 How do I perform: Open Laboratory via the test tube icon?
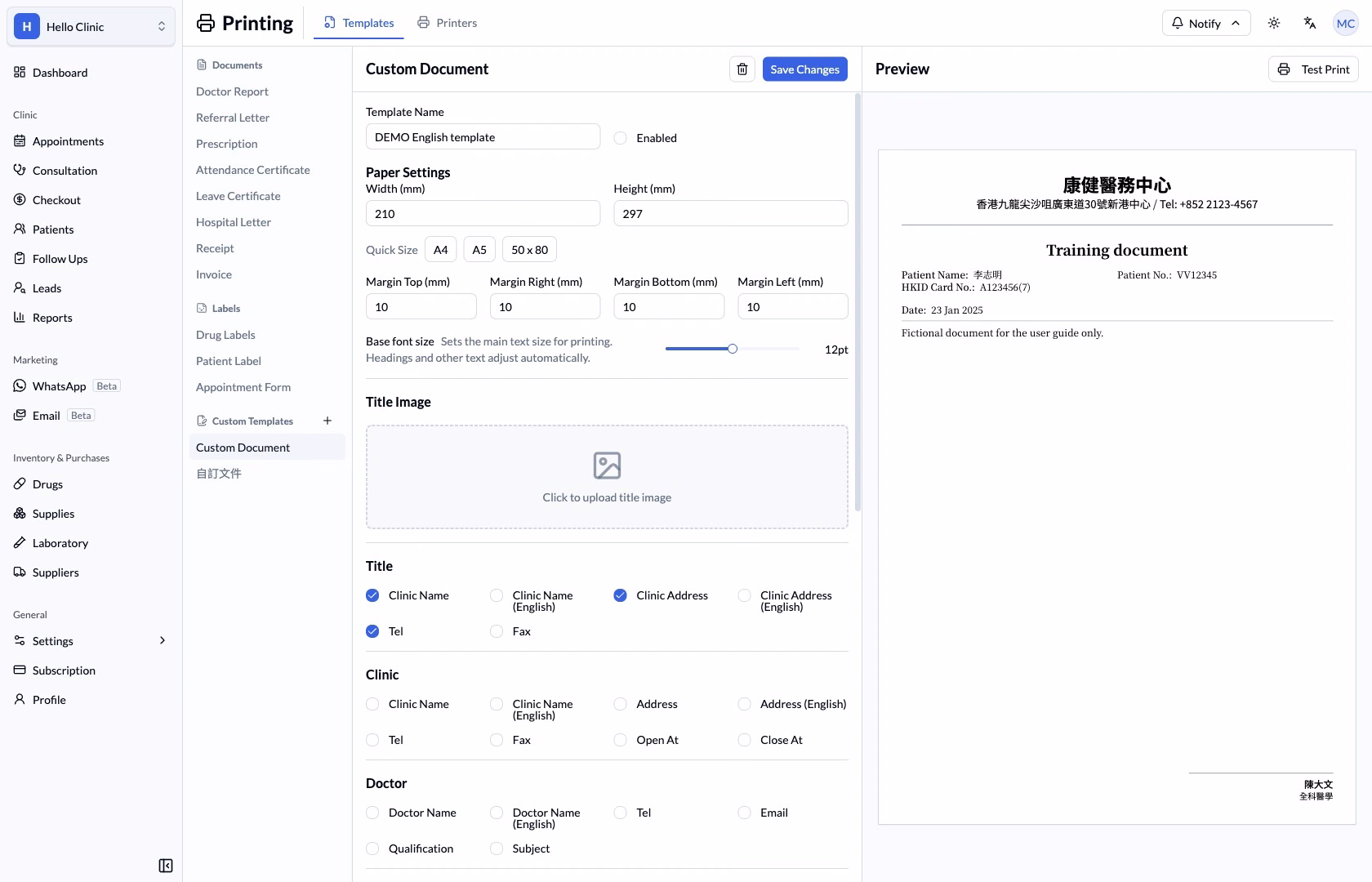point(20,542)
